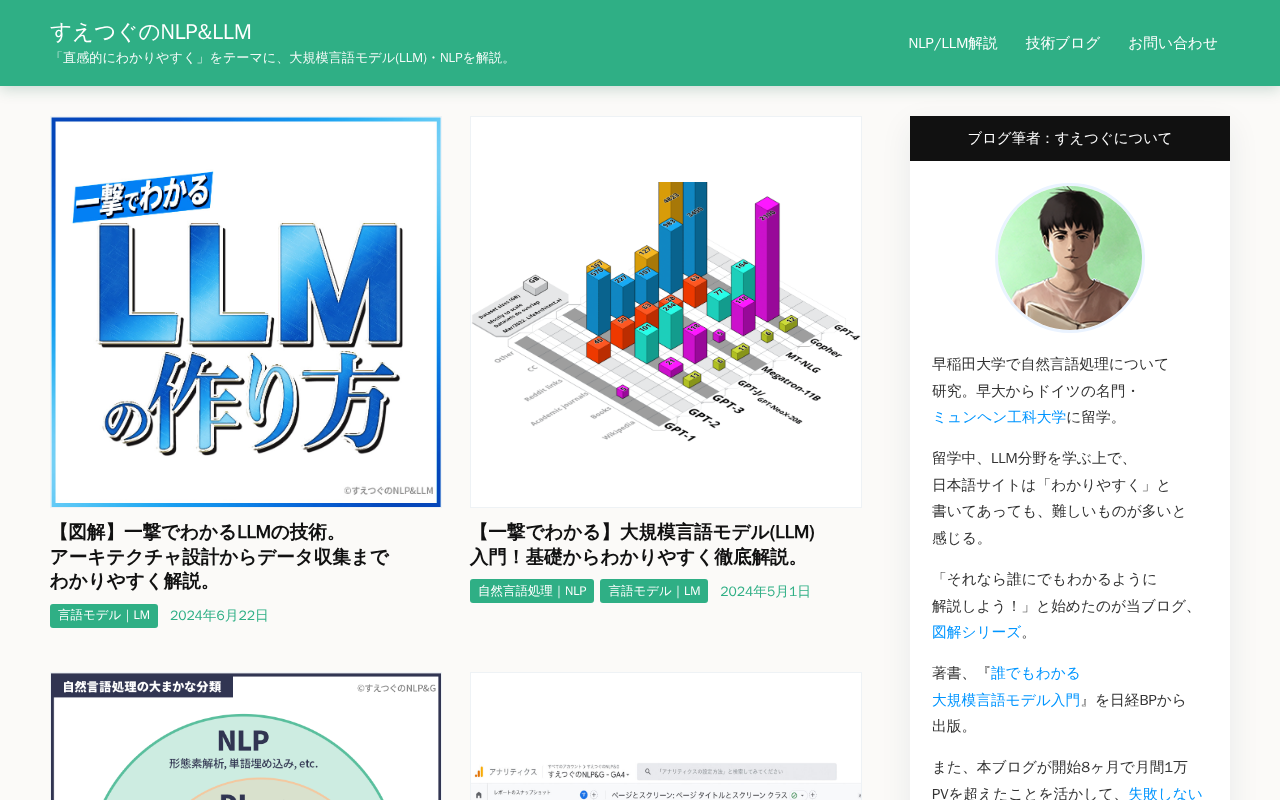
Task: Open the analytics screenshot article thumbnail
Action: pos(666,736)
